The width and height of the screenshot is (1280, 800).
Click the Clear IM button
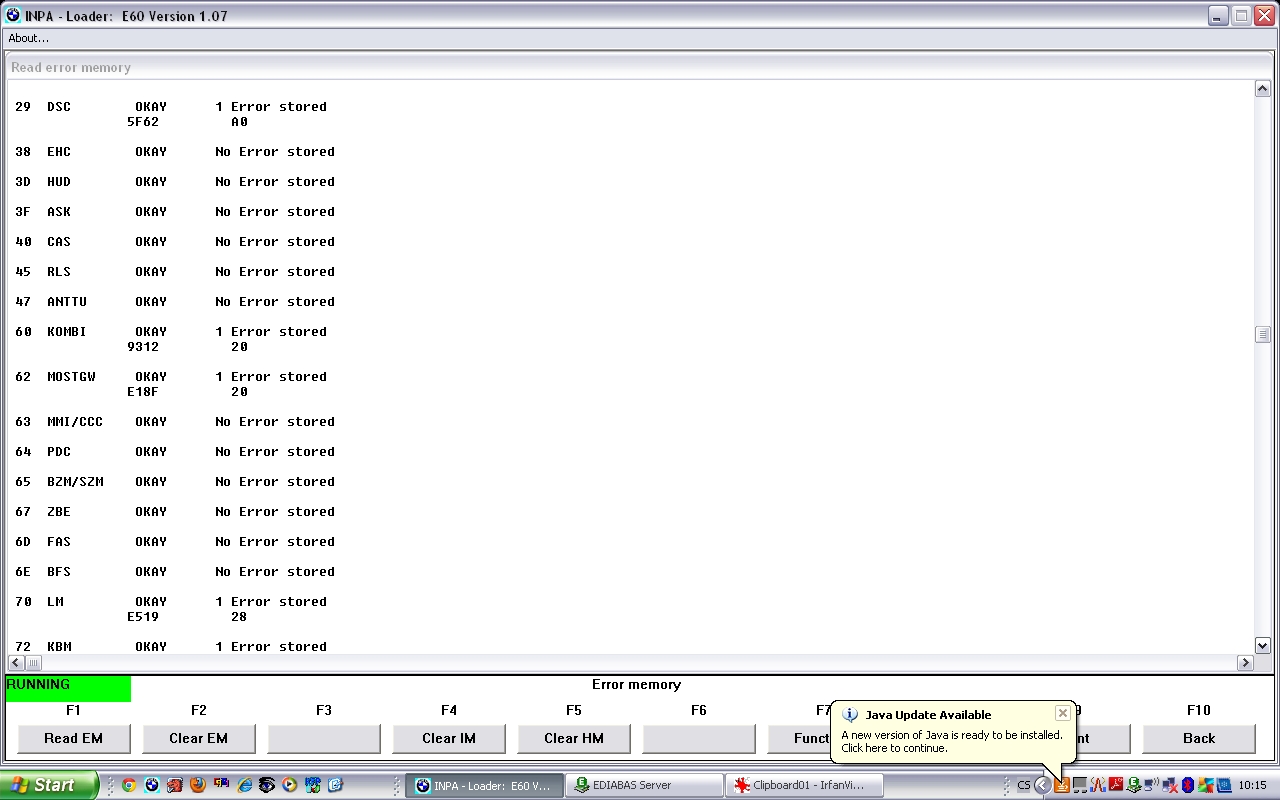[448, 738]
